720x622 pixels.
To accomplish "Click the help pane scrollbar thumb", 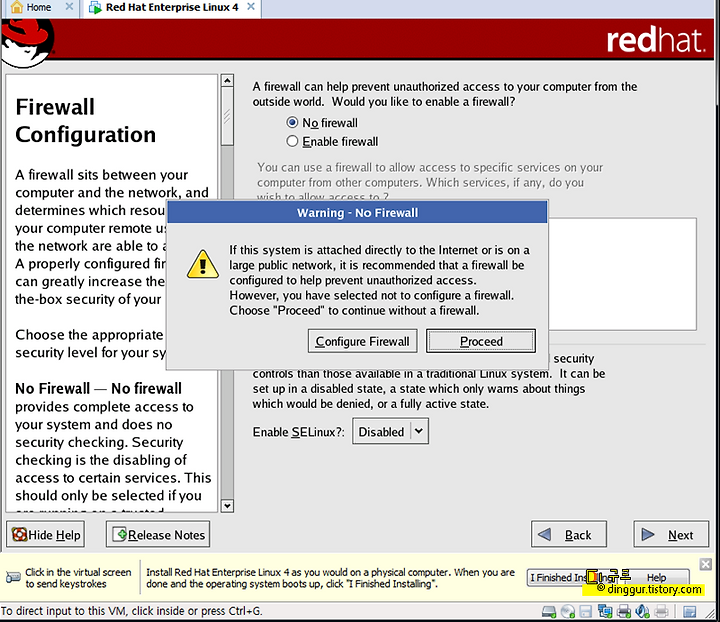I will pos(227,117).
